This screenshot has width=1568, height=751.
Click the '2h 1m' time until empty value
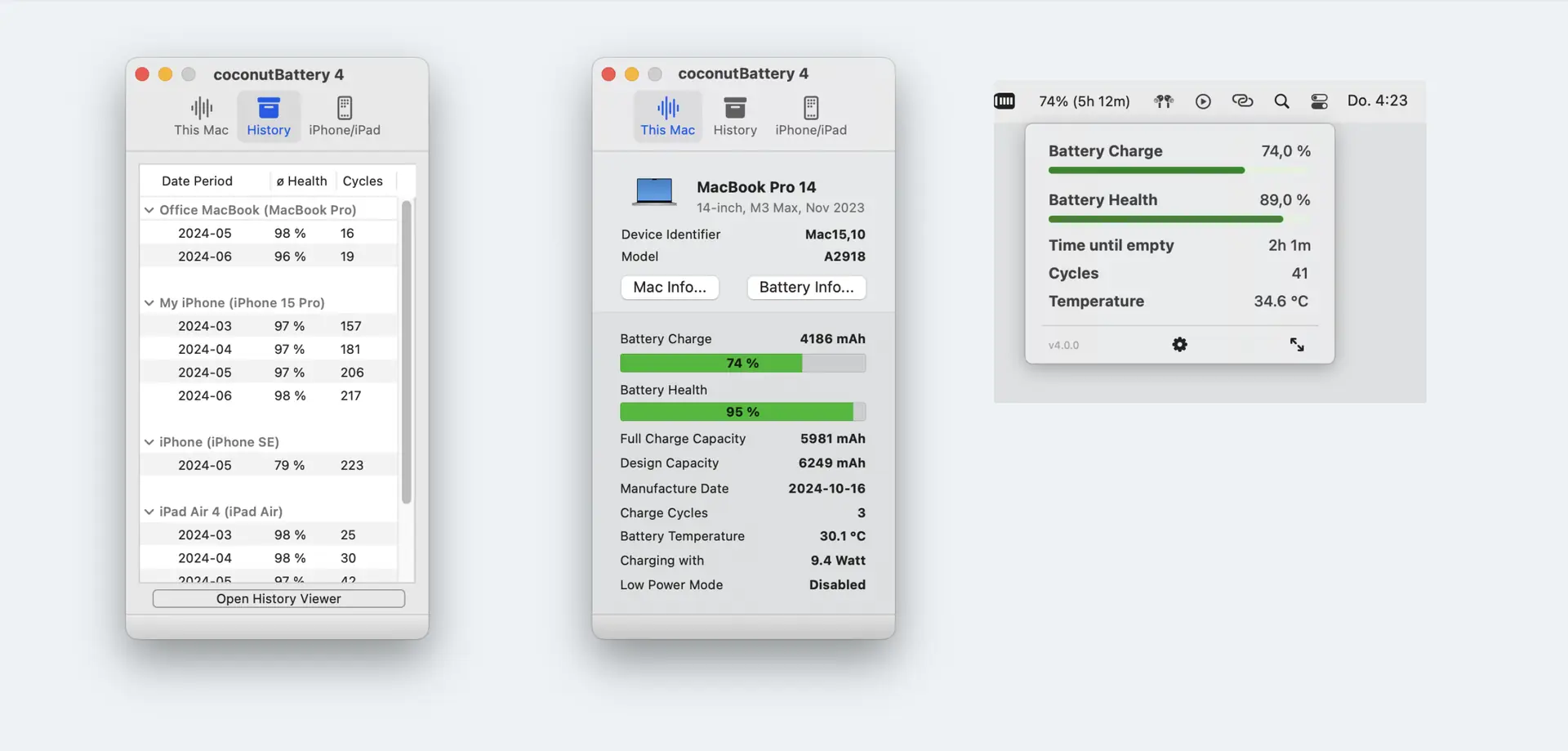[x=1290, y=245]
